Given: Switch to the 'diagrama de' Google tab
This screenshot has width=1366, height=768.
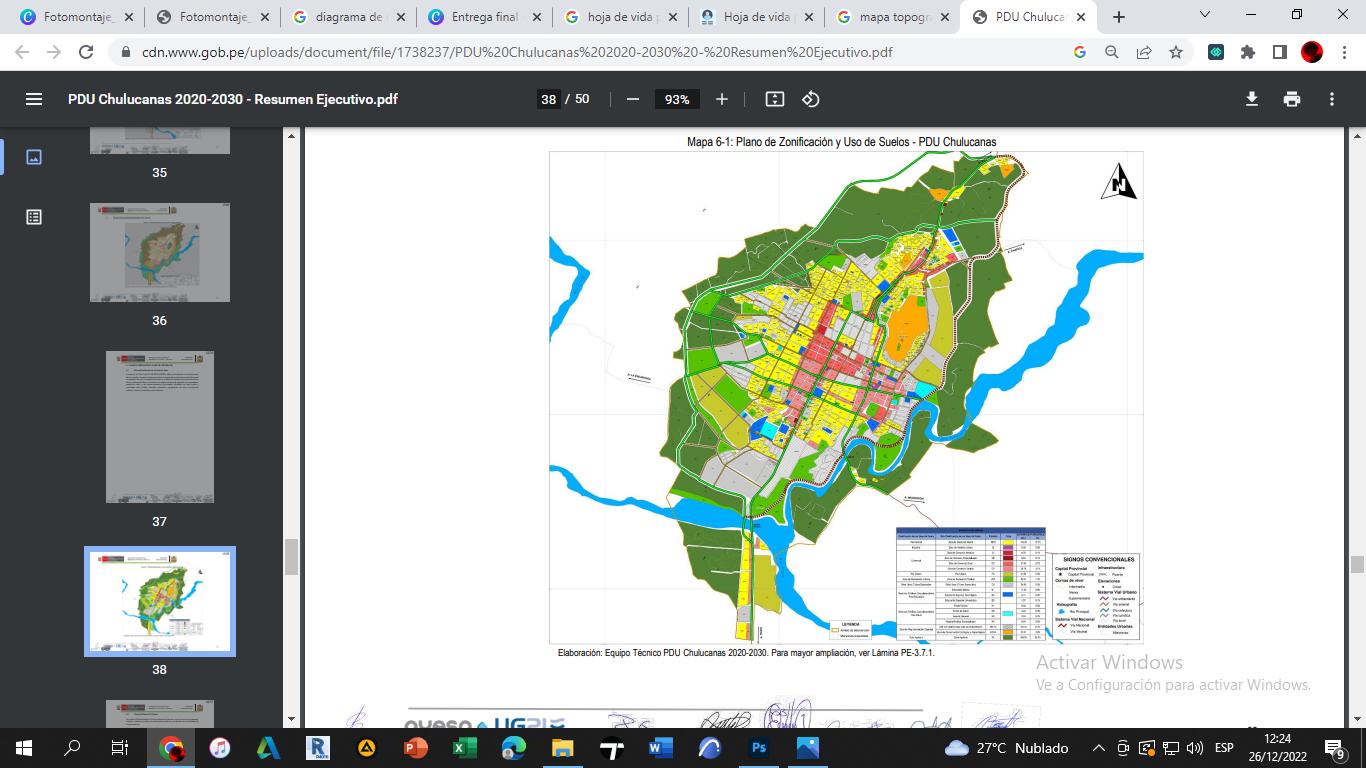Looking at the screenshot, I should click(x=348, y=17).
